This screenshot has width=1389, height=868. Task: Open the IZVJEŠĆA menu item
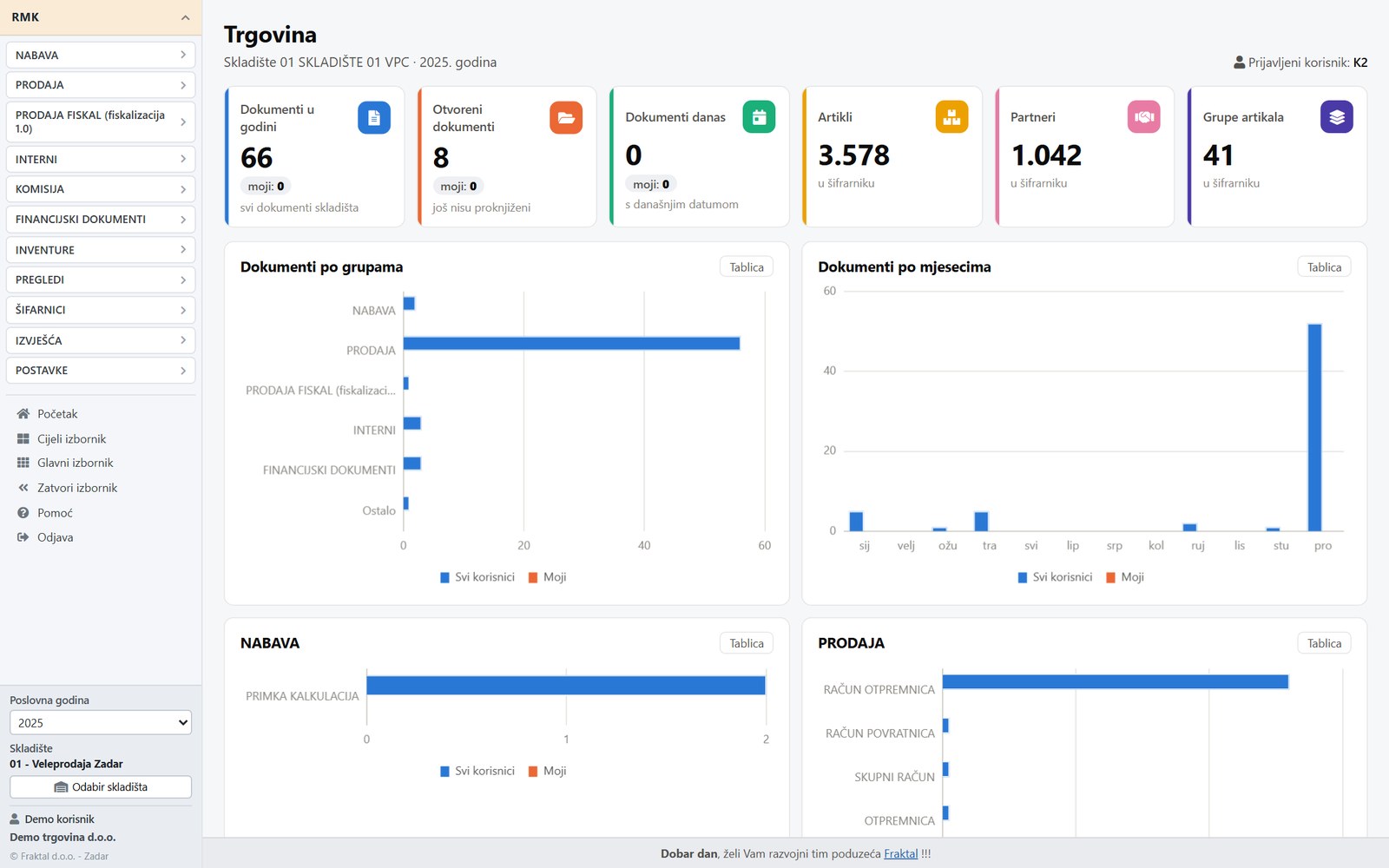101,340
